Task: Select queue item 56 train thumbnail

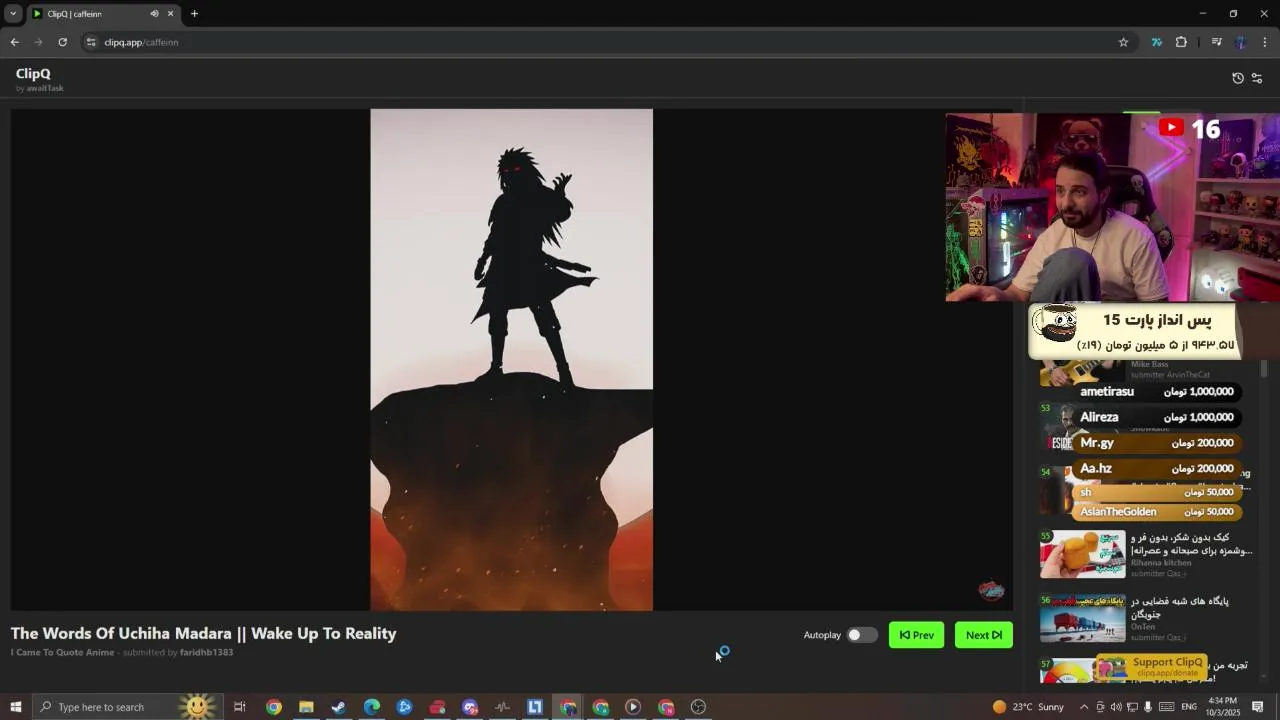Action: [1082, 618]
